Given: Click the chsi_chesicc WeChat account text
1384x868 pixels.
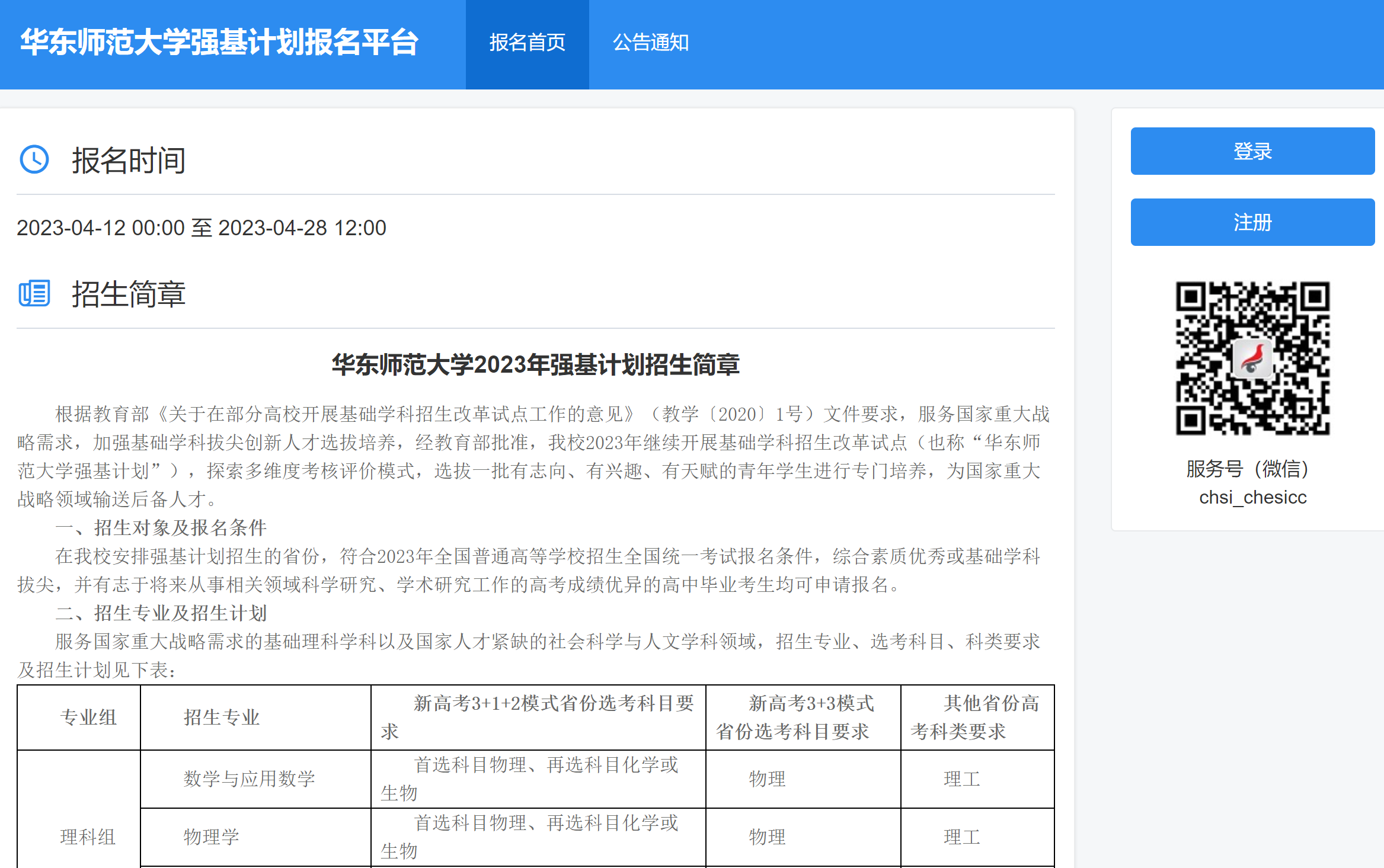Looking at the screenshot, I should pyautogui.click(x=1252, y=497).
